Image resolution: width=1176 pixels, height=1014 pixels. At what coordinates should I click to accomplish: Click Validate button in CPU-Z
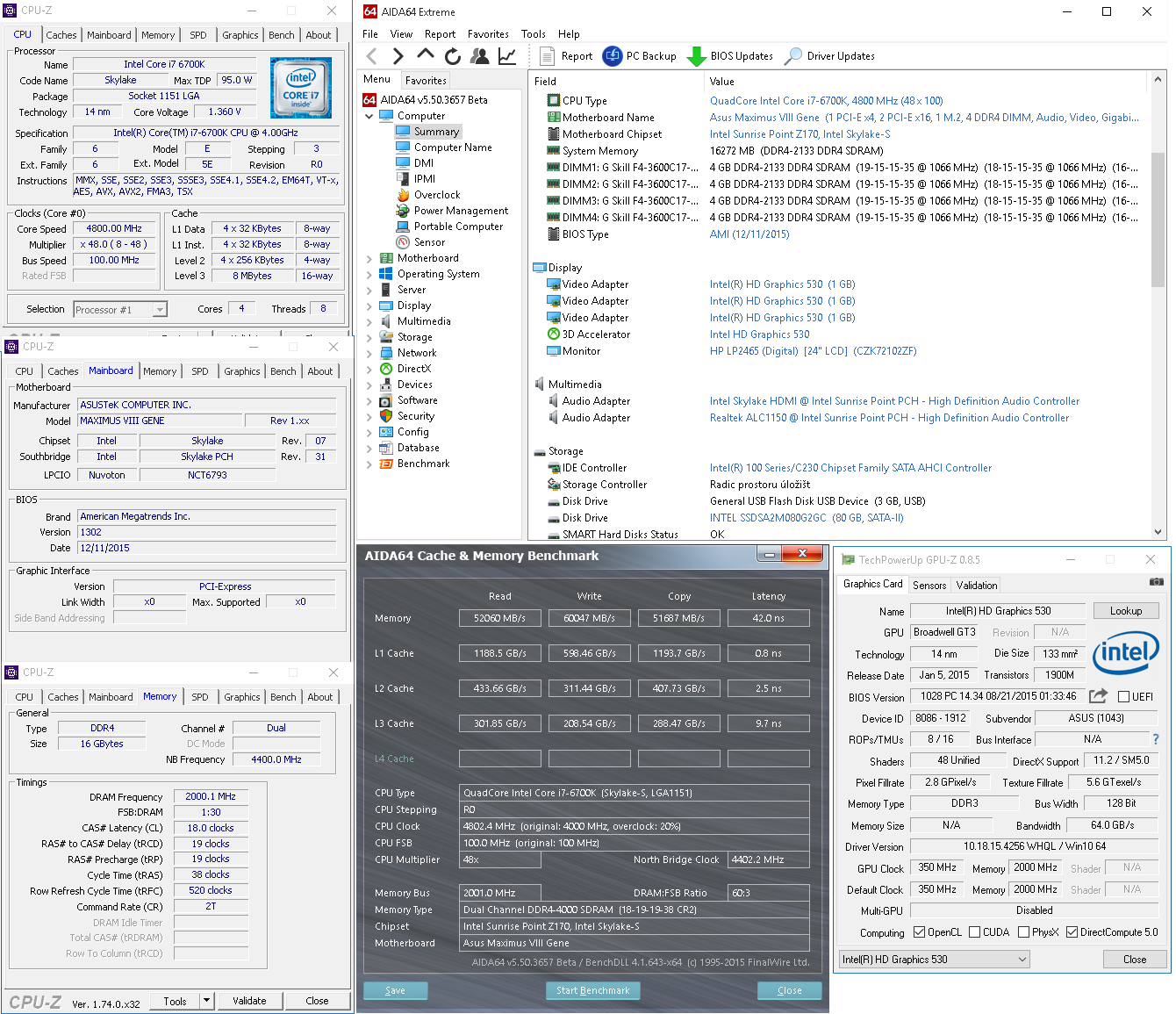coord(249,1001)
